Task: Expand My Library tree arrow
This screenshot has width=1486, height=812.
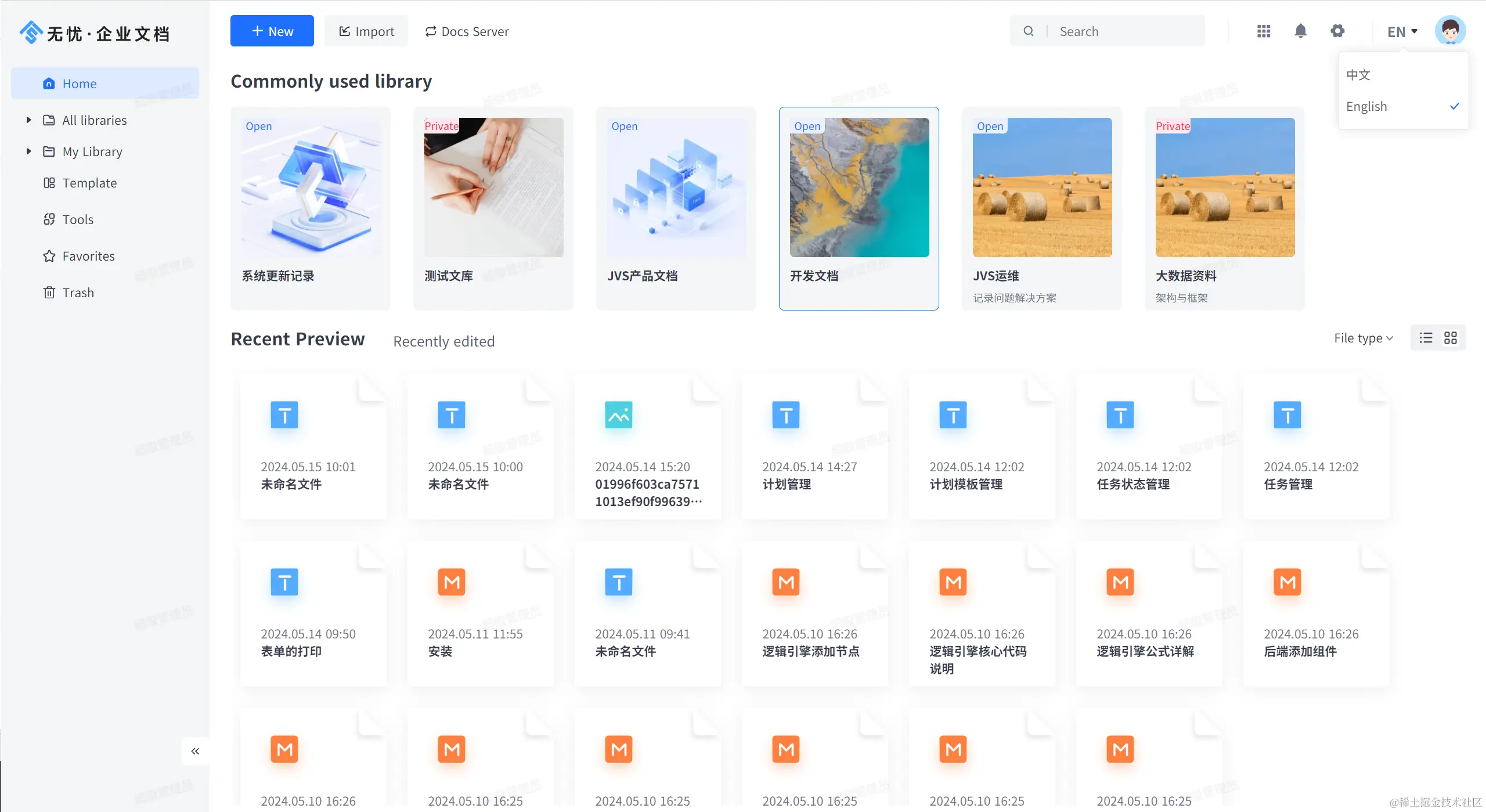Action: tap(28, 151)
